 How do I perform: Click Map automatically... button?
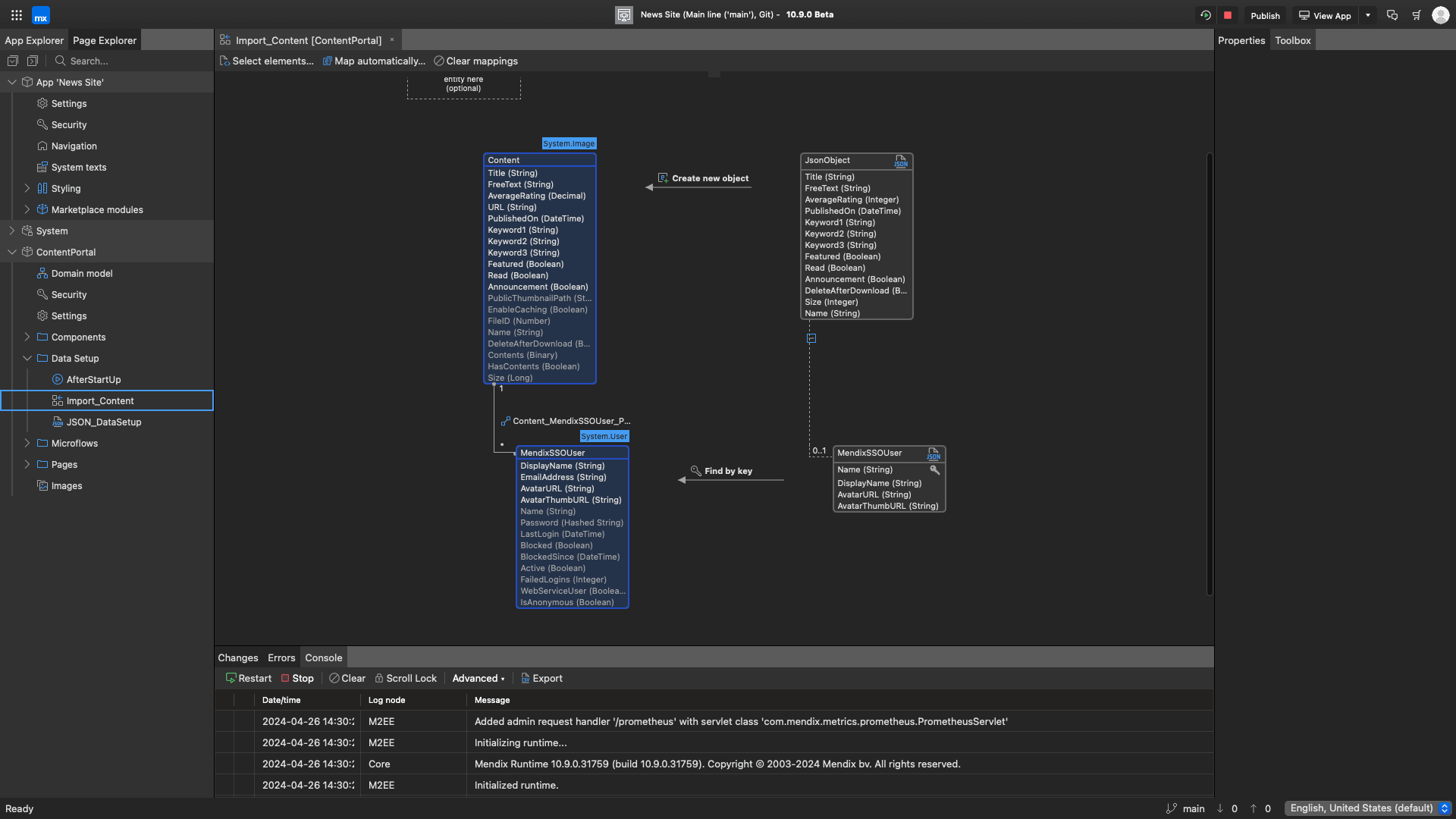tap(374, 61)
